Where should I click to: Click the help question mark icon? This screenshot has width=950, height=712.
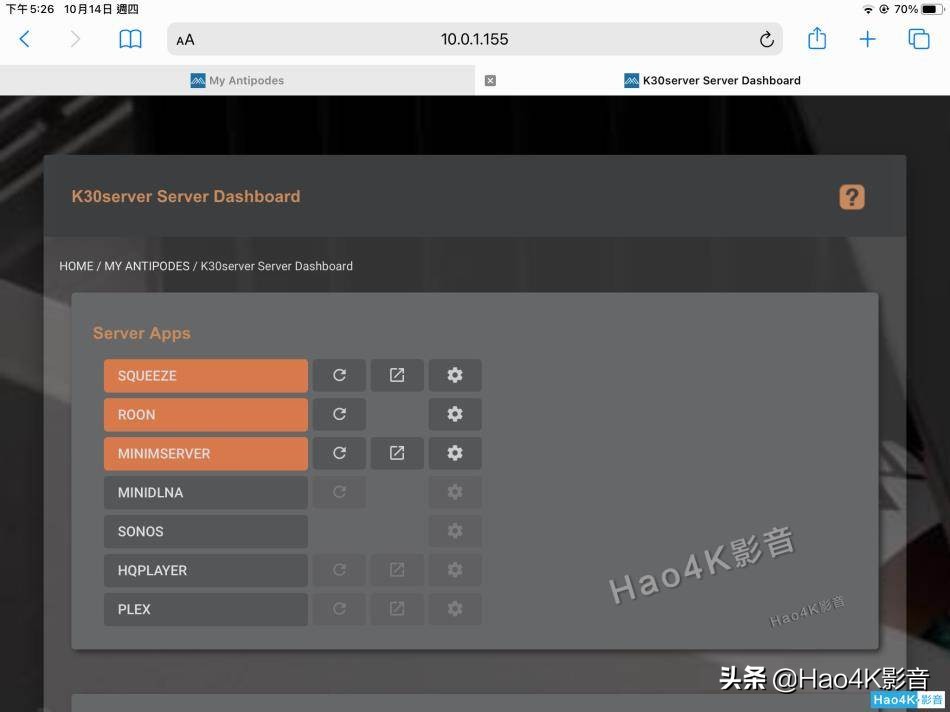point(851,196)
